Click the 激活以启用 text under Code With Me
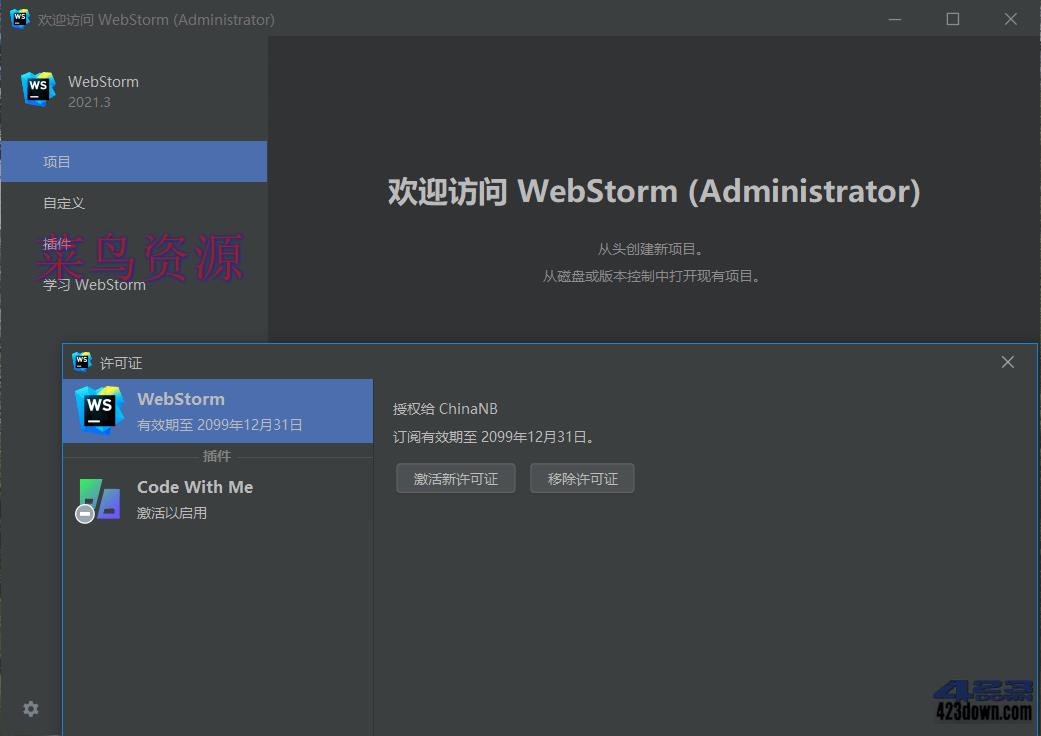 [x=171, y=512]
